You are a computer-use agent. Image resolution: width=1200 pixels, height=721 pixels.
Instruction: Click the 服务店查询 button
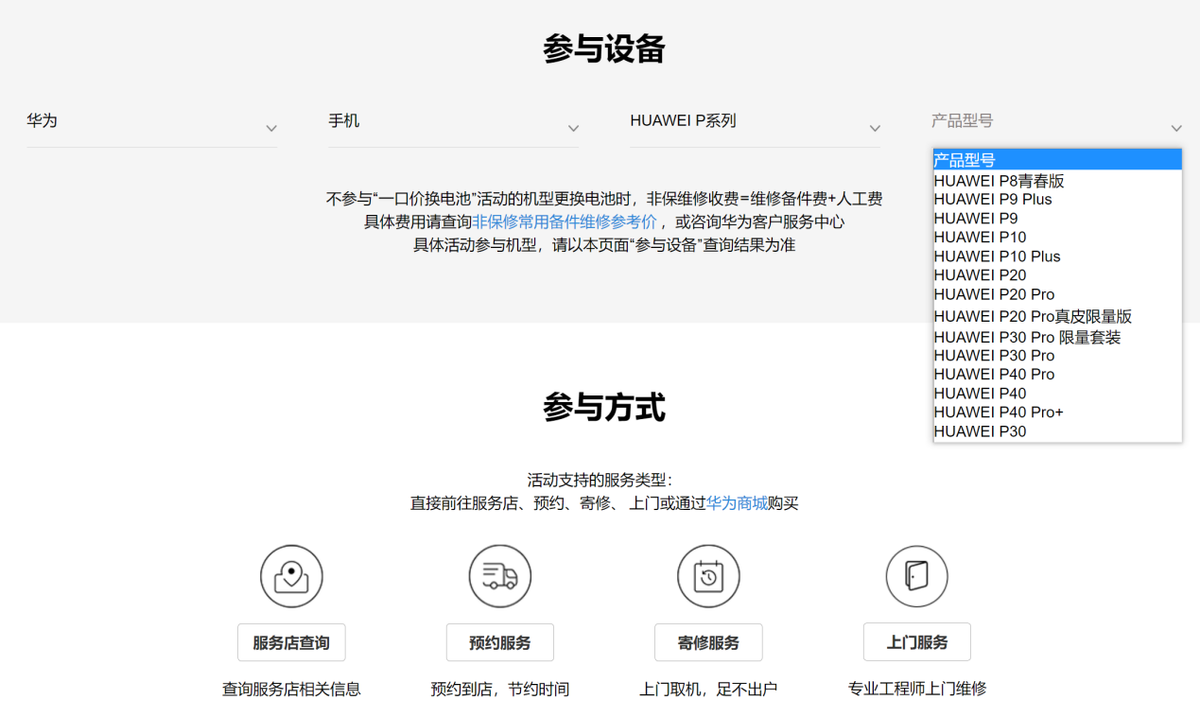[x=291, y=642]
